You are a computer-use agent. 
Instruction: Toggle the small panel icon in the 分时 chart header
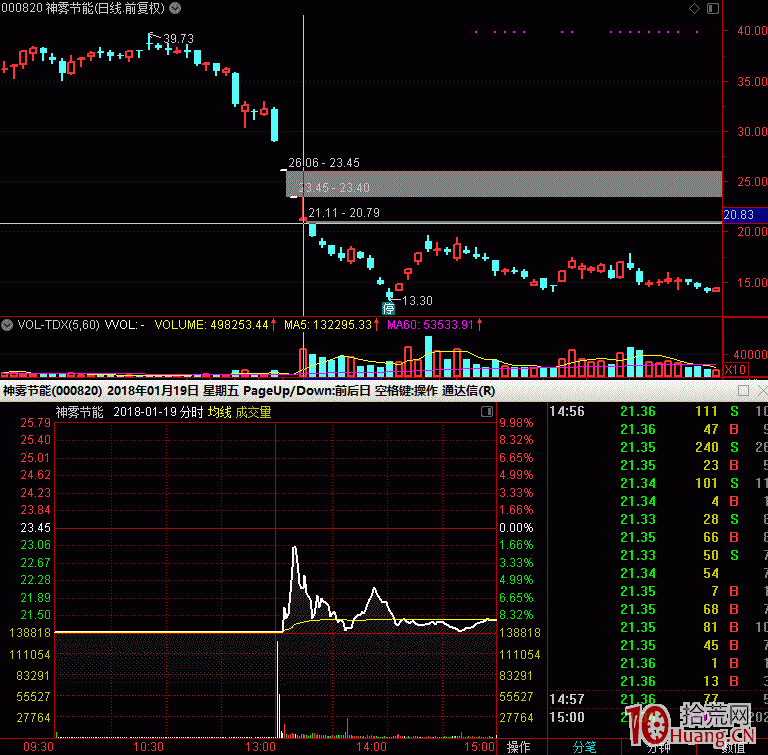coord(487,412)
